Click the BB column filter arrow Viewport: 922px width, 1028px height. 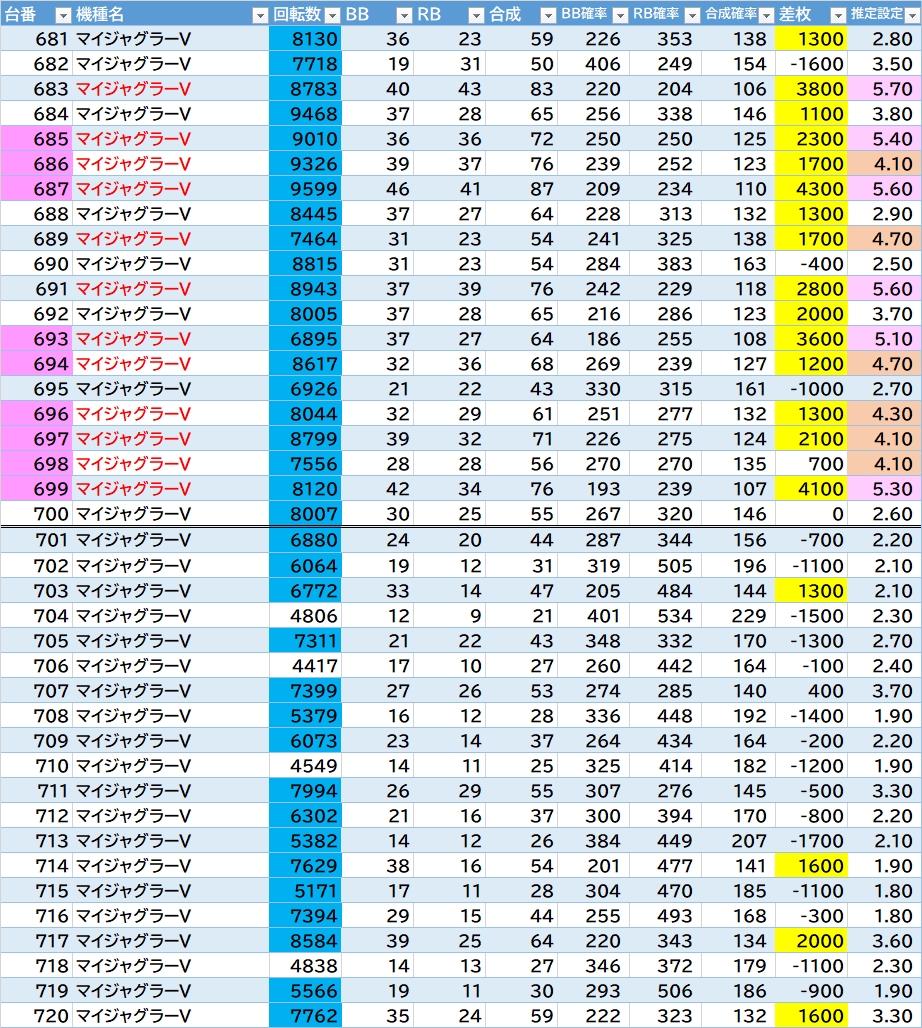[403, 15]
